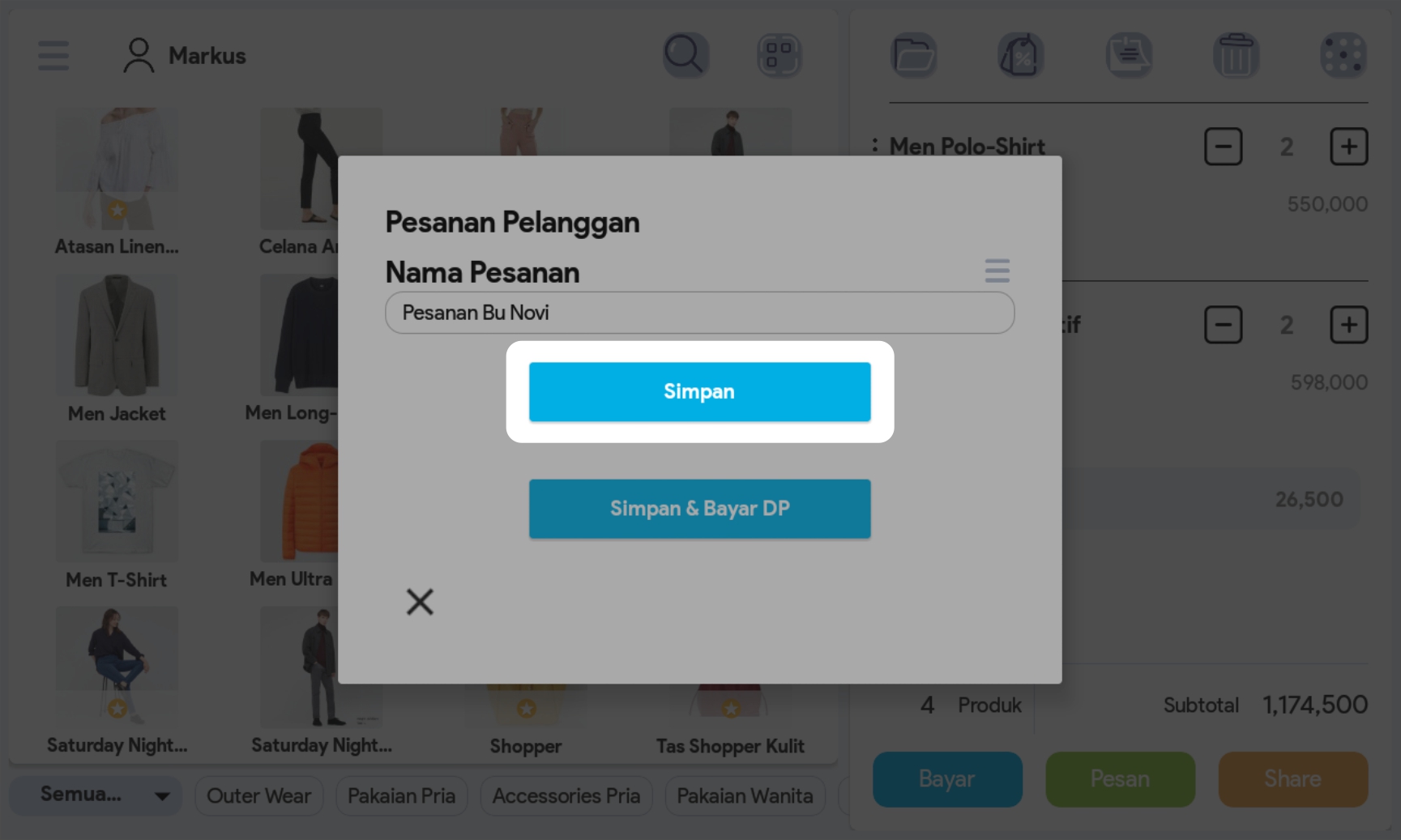Close the Pesanan Pelanggan dialog
This screenshot has height=840, width=1401.
[420, 602]
